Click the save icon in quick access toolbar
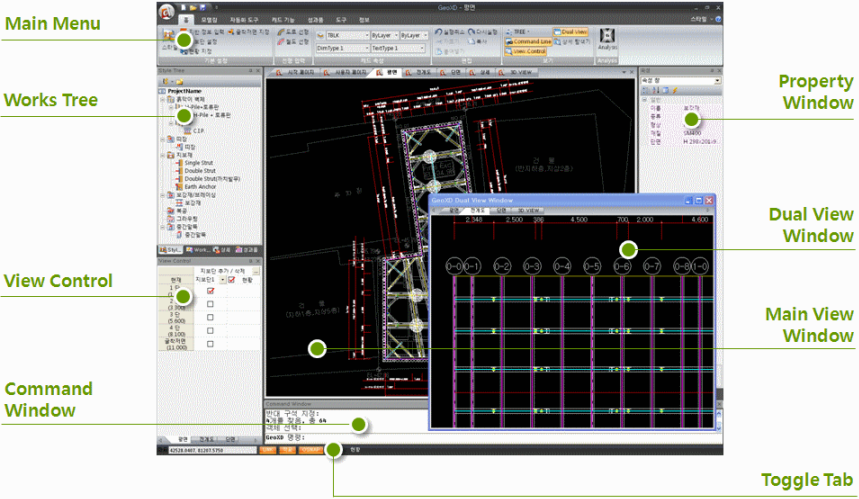Screen dimensions: 859x499 pos(204,7)
